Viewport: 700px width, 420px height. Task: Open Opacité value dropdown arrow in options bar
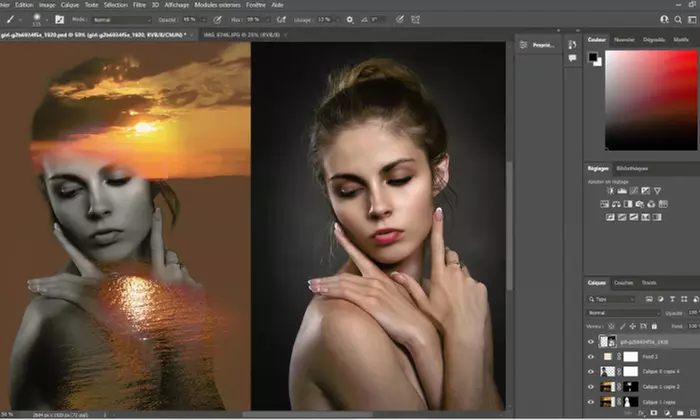point(204,20)
